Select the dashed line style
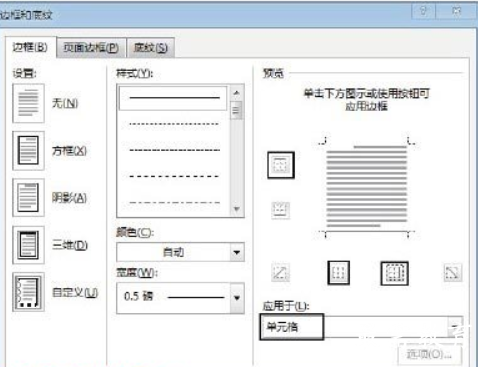 tap(174, 176)
